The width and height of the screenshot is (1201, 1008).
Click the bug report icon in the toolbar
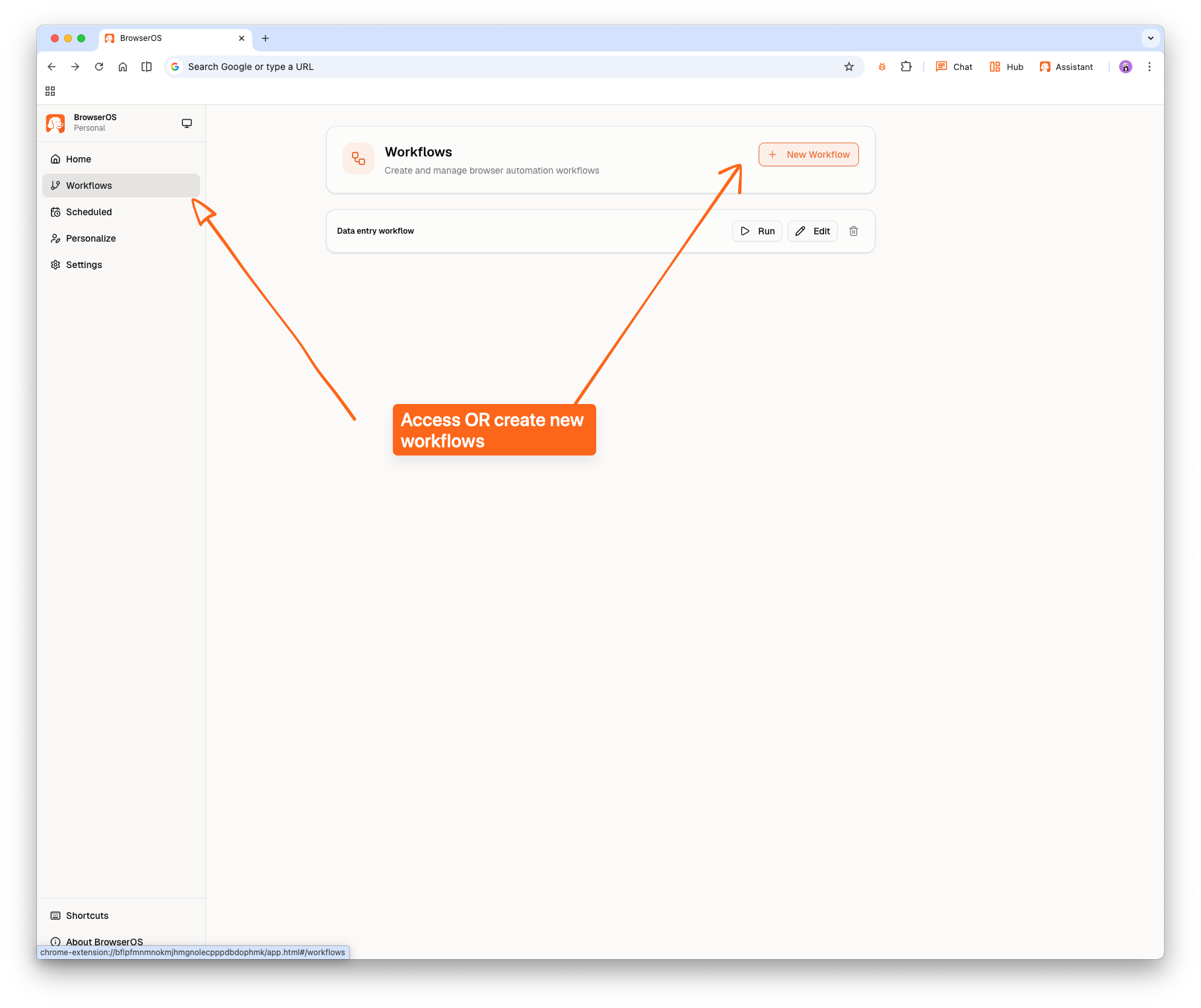tap(881, 67)
